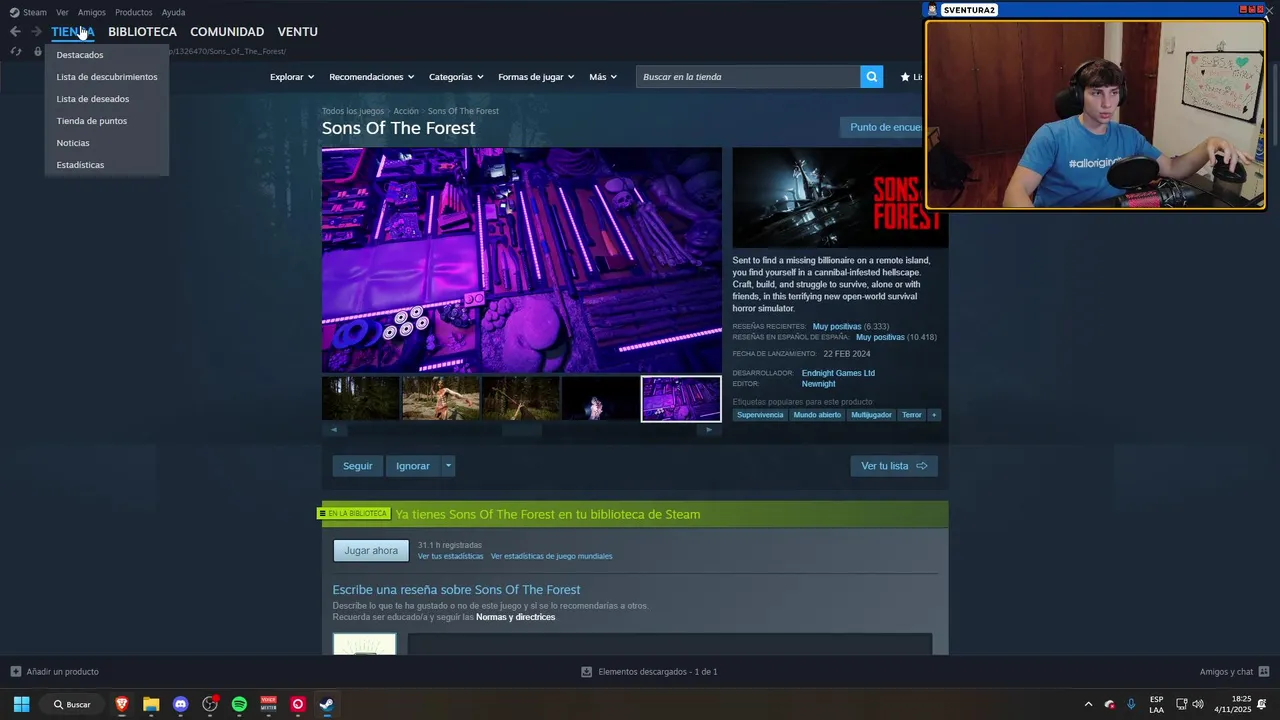1280x720 pixels.
Task: Click the plus button to add tags
Action: point(934,415)
